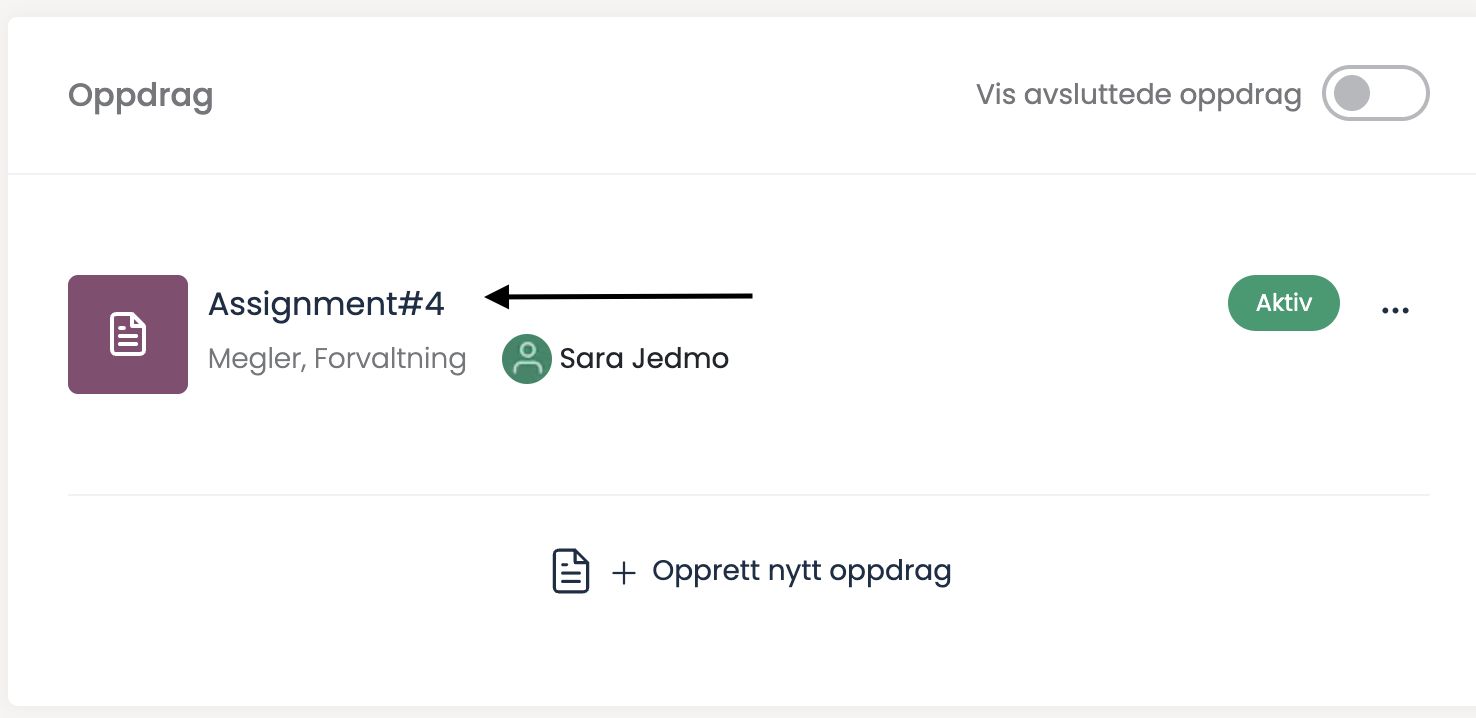Click the arrowhead tip next to Assignment#4
Screen dimensions: 1476x718
point(490,296)
